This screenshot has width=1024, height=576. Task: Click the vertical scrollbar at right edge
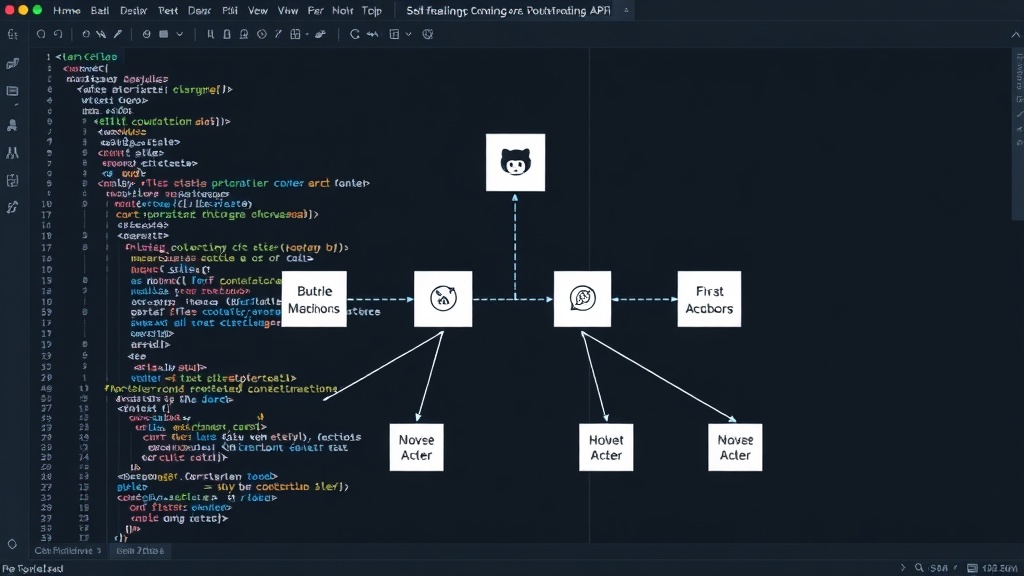click(x=1017, y=134)
